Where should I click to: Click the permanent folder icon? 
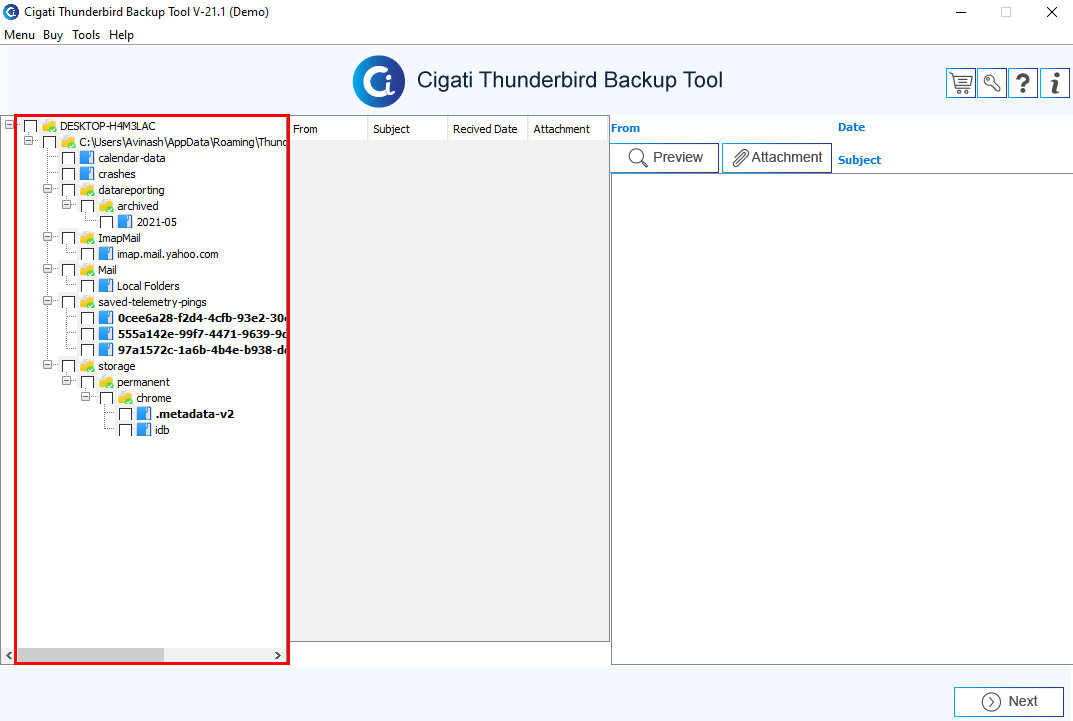pyautogui.click(x=106, y=382)
